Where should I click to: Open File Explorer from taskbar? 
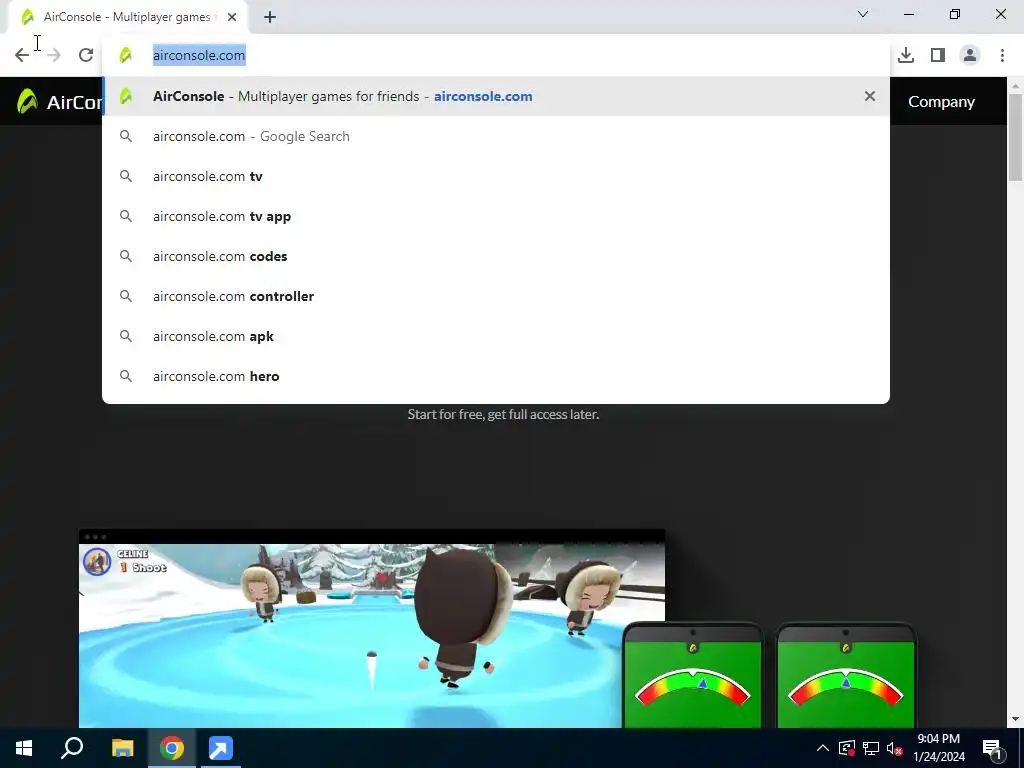pyautogui.click(x=122, y=748)
